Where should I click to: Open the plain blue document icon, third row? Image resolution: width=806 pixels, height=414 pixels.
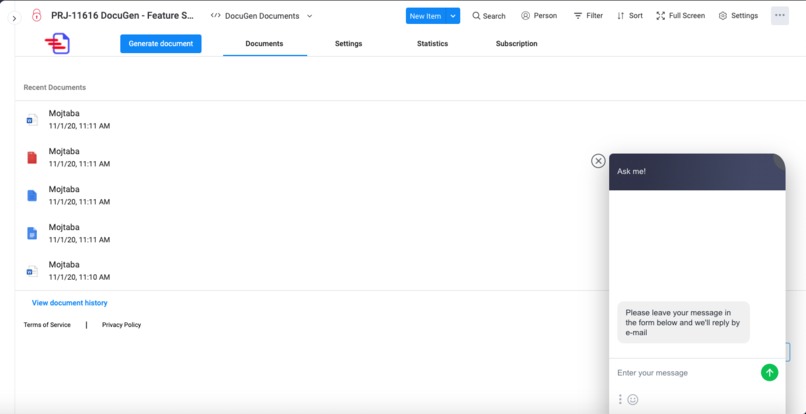pyautogui.click(x=32, y=195)
